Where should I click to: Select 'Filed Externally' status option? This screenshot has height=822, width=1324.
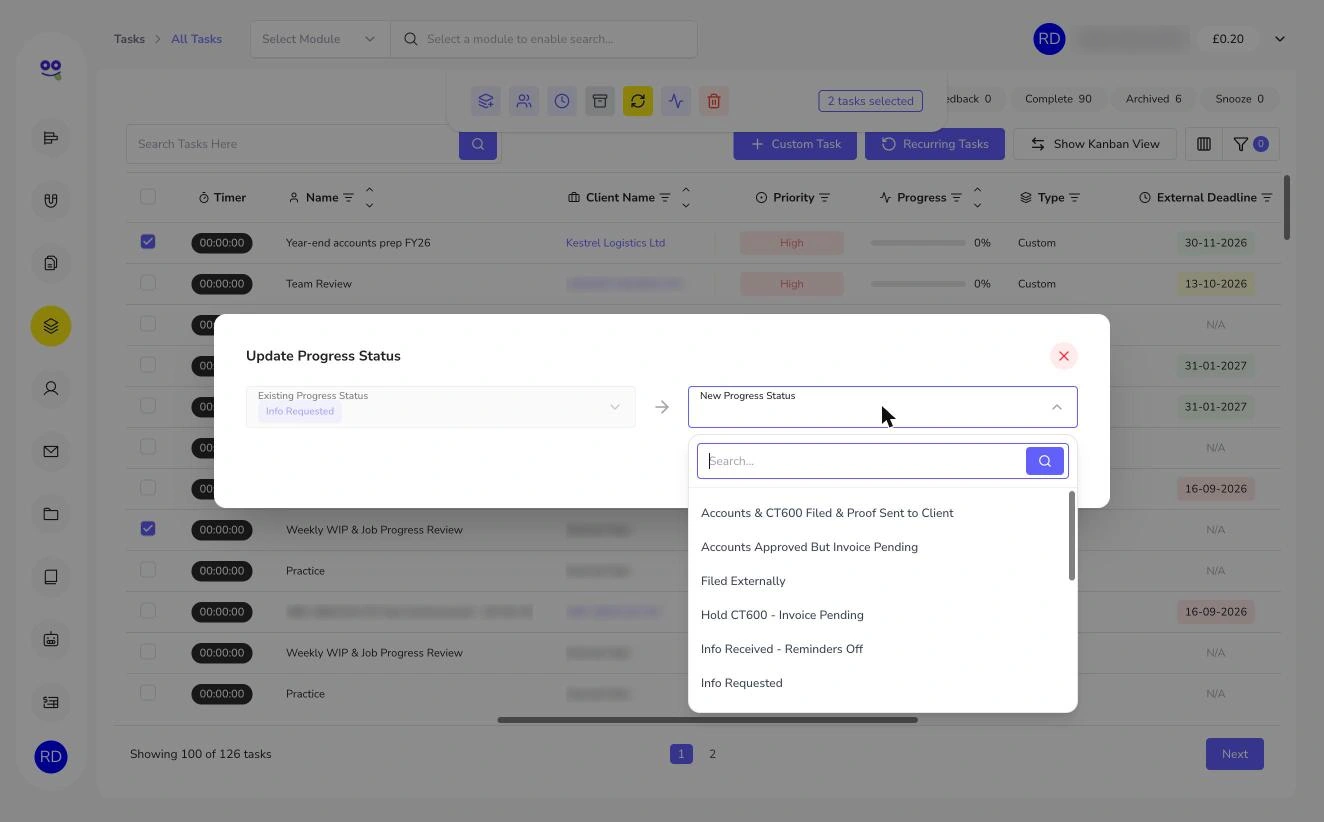[743, 581]
